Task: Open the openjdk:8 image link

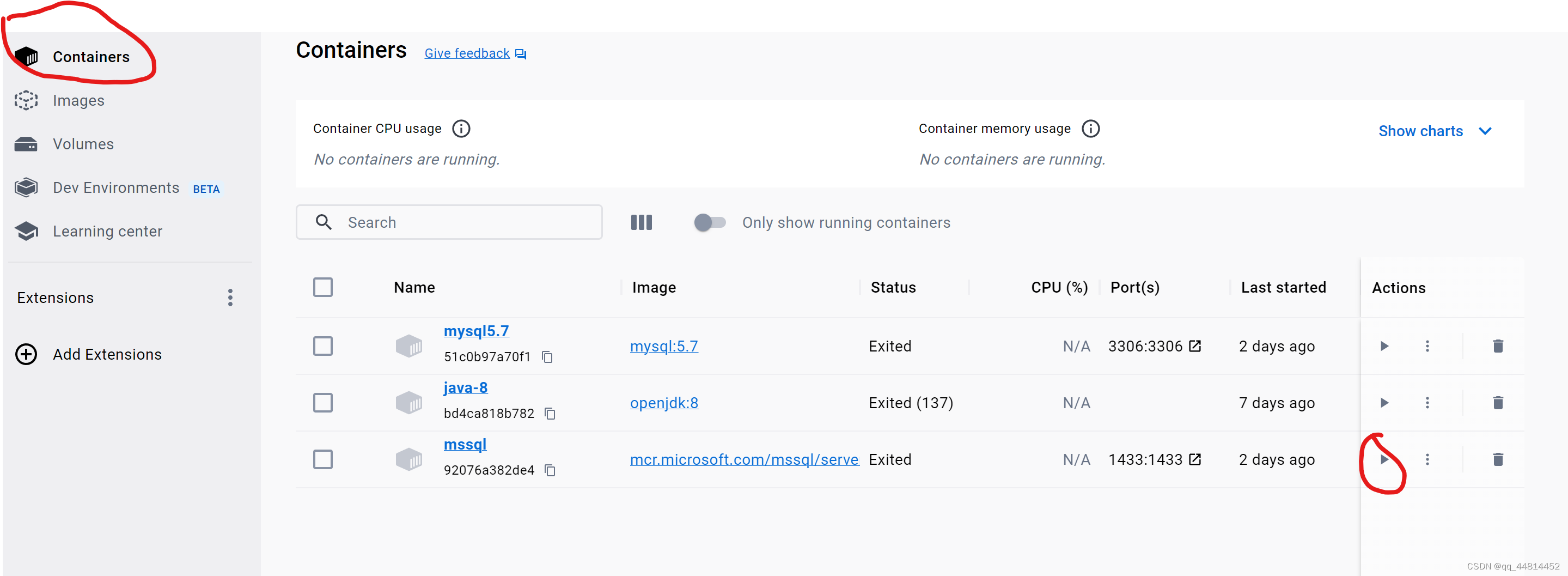Action: pyautogui.click(x=664, y=403)
